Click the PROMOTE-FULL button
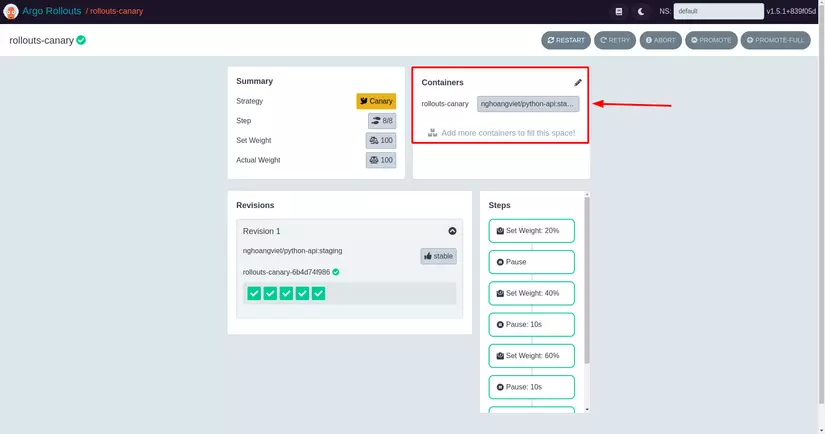 click(x=775, y=40)
